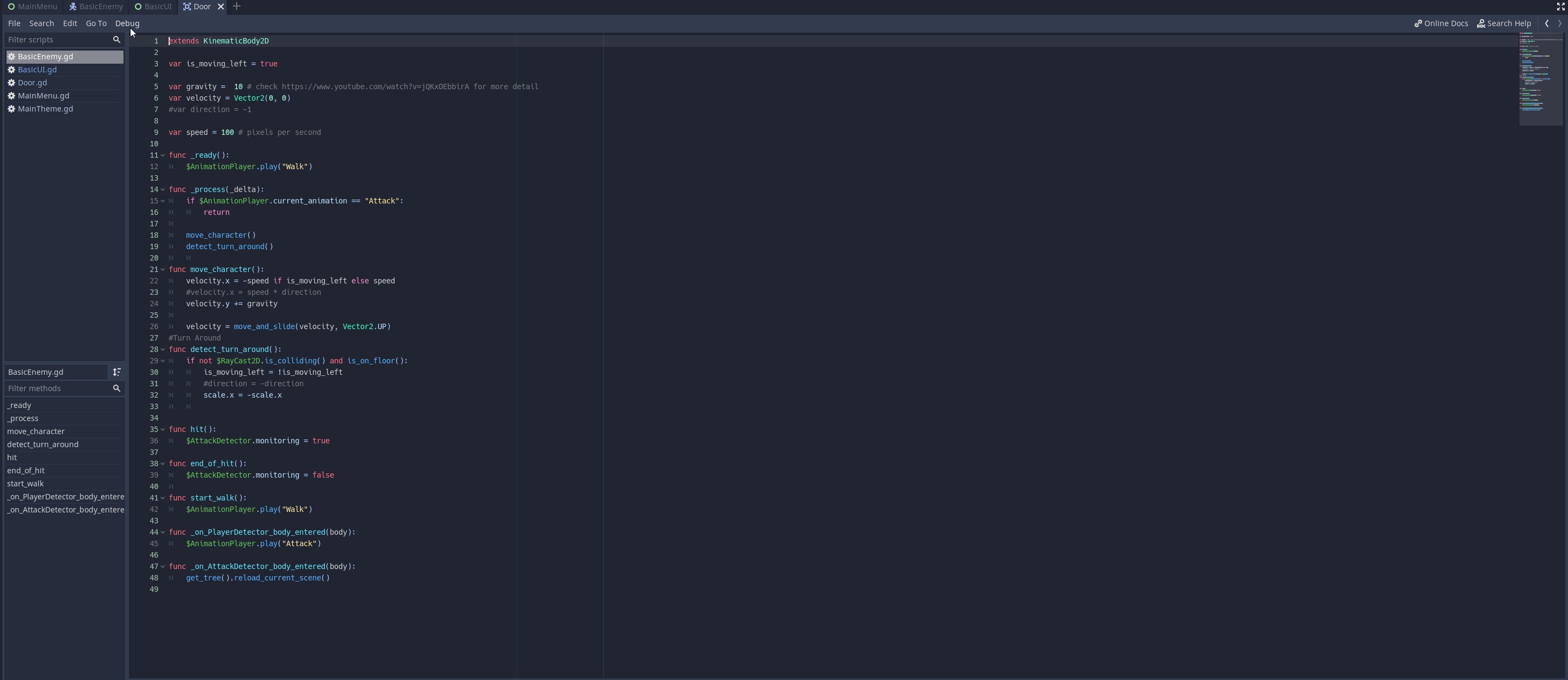1568x680 pixels.
Task: Collapse the detect_turn_around function body
Action: (162, 349)
